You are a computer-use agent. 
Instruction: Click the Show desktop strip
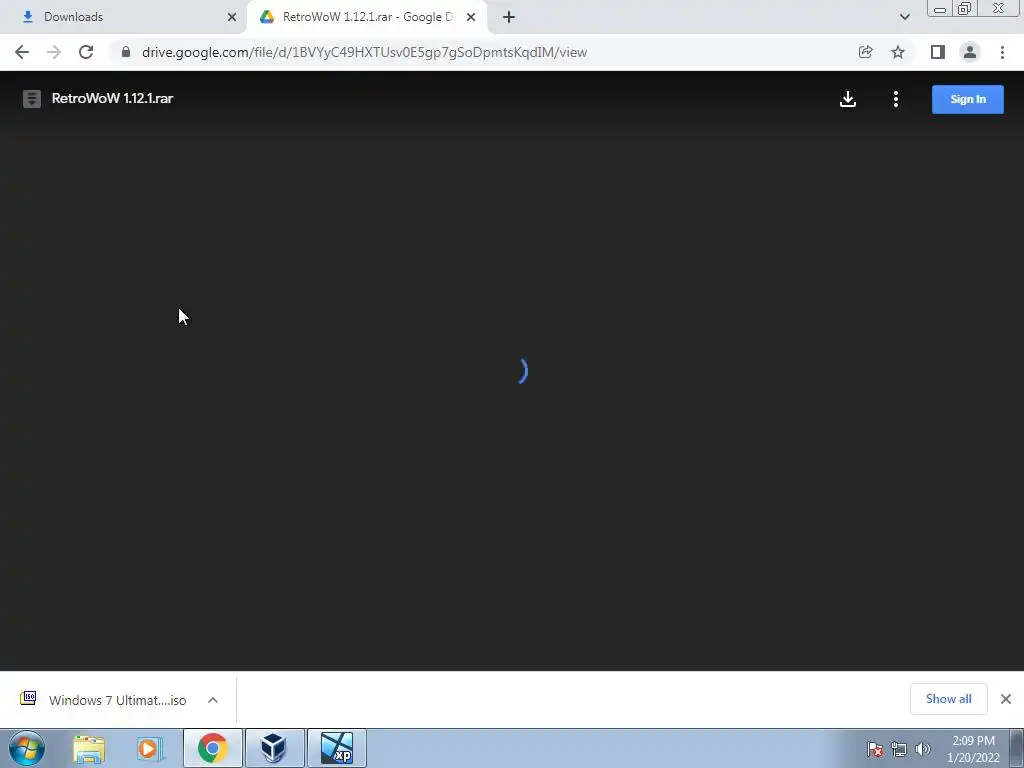tap(1017, 748)
